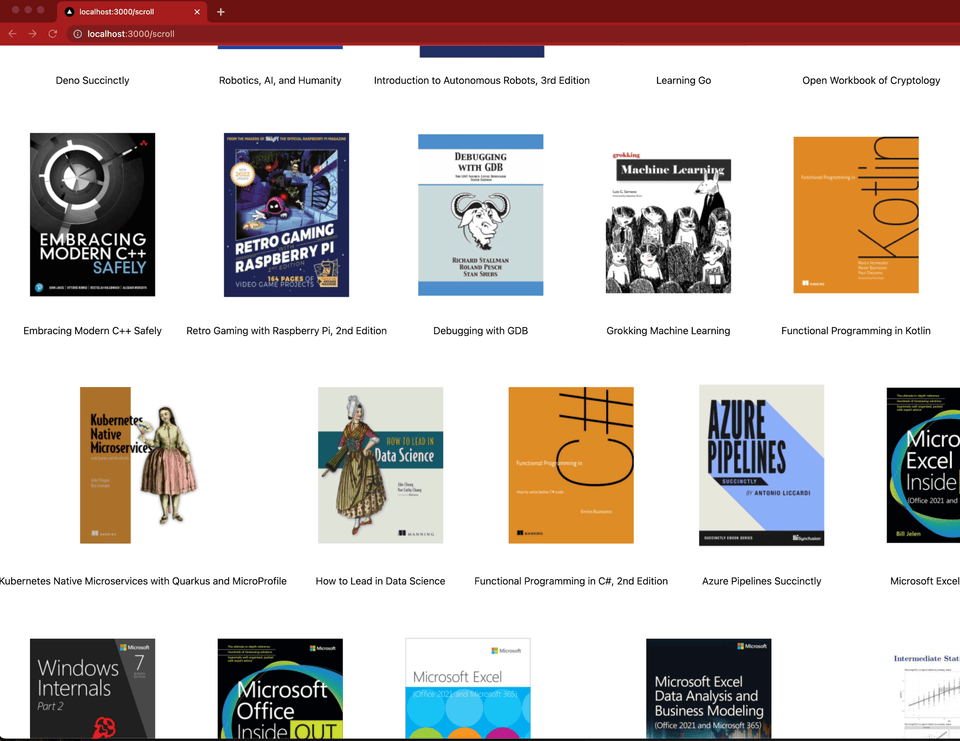Image resolution: width=960 pixels, height=741 pixels.
Task: Click the 'Learning Go' title
Action: coord(684,80)
